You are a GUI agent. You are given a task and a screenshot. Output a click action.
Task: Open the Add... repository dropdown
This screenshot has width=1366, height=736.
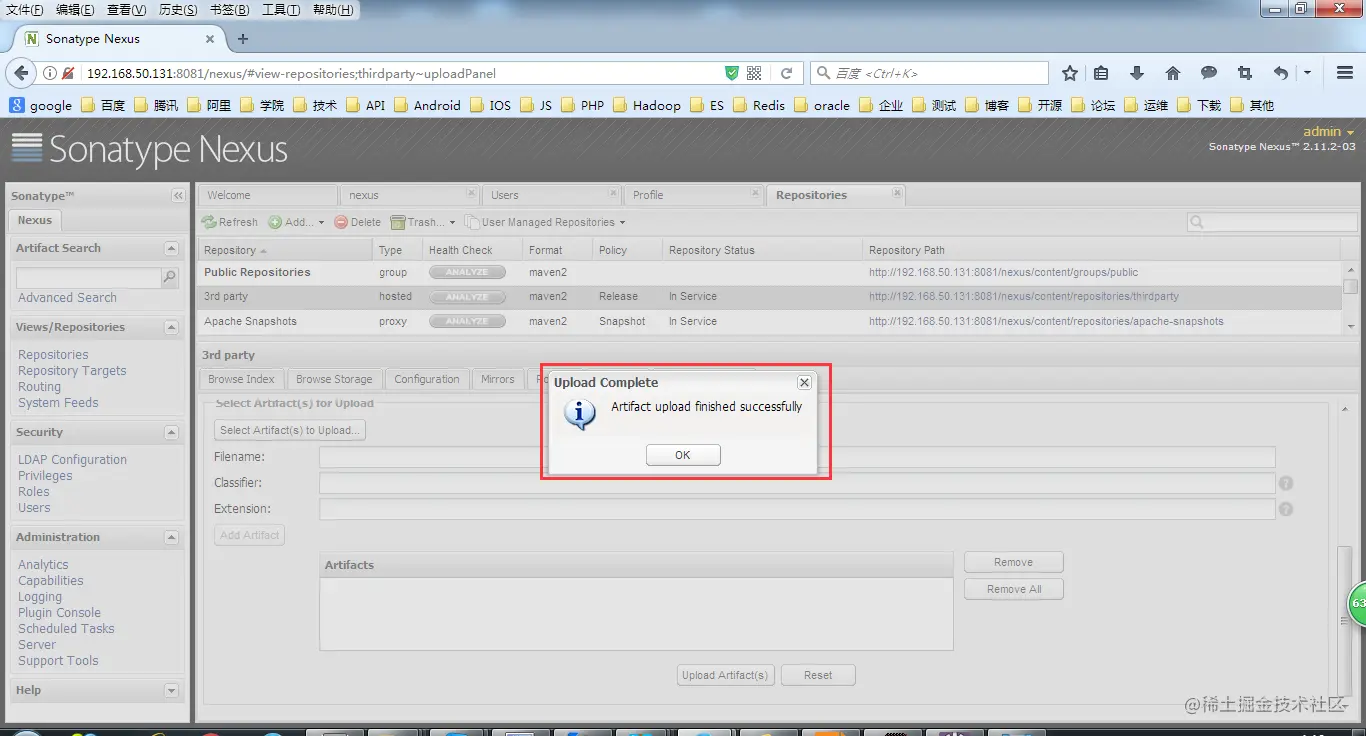[297, 222]
